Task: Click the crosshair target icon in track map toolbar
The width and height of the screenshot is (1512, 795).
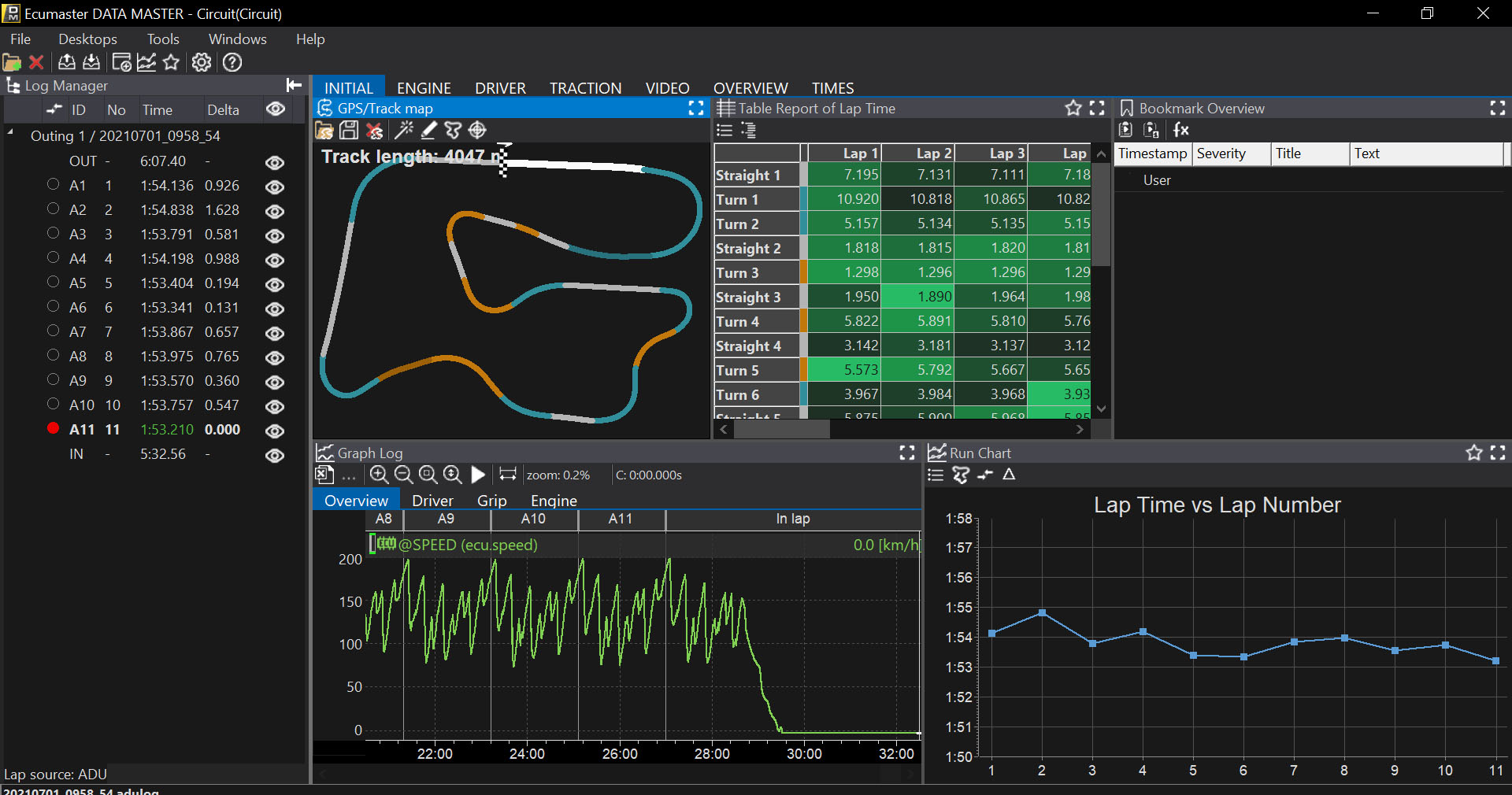Action: (x=477, y=131)
